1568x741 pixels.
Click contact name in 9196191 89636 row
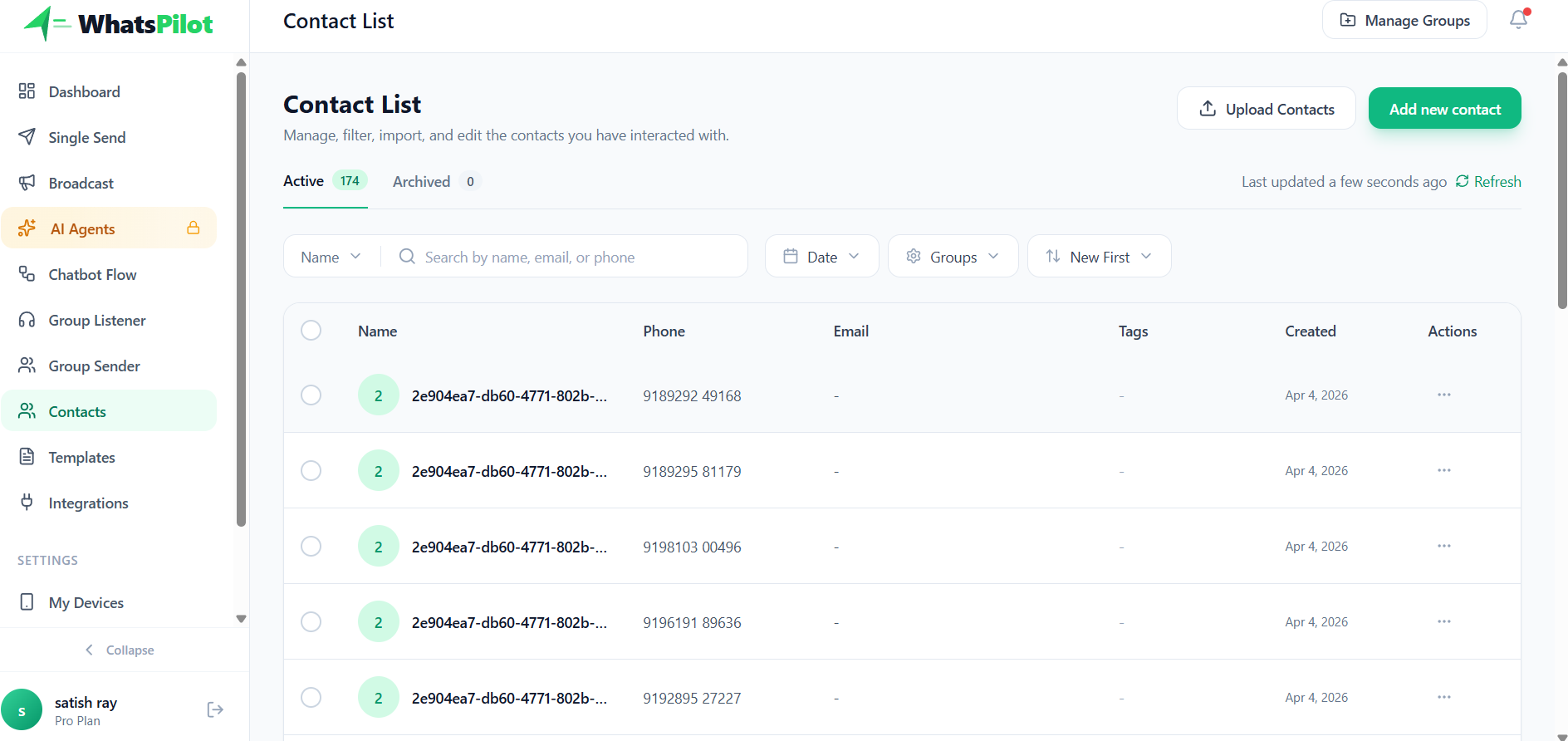pos(509,622)
